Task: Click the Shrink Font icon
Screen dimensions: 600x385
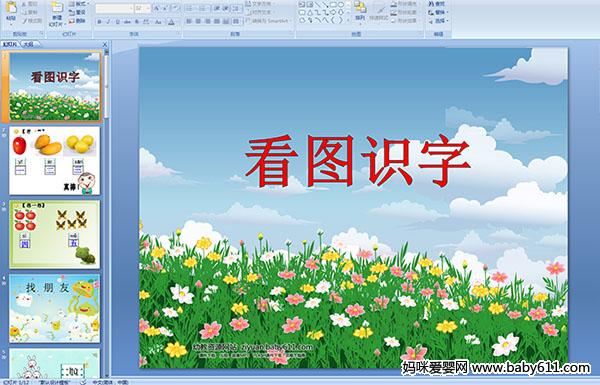Action: pyautogui.click(x=165, y=8)
